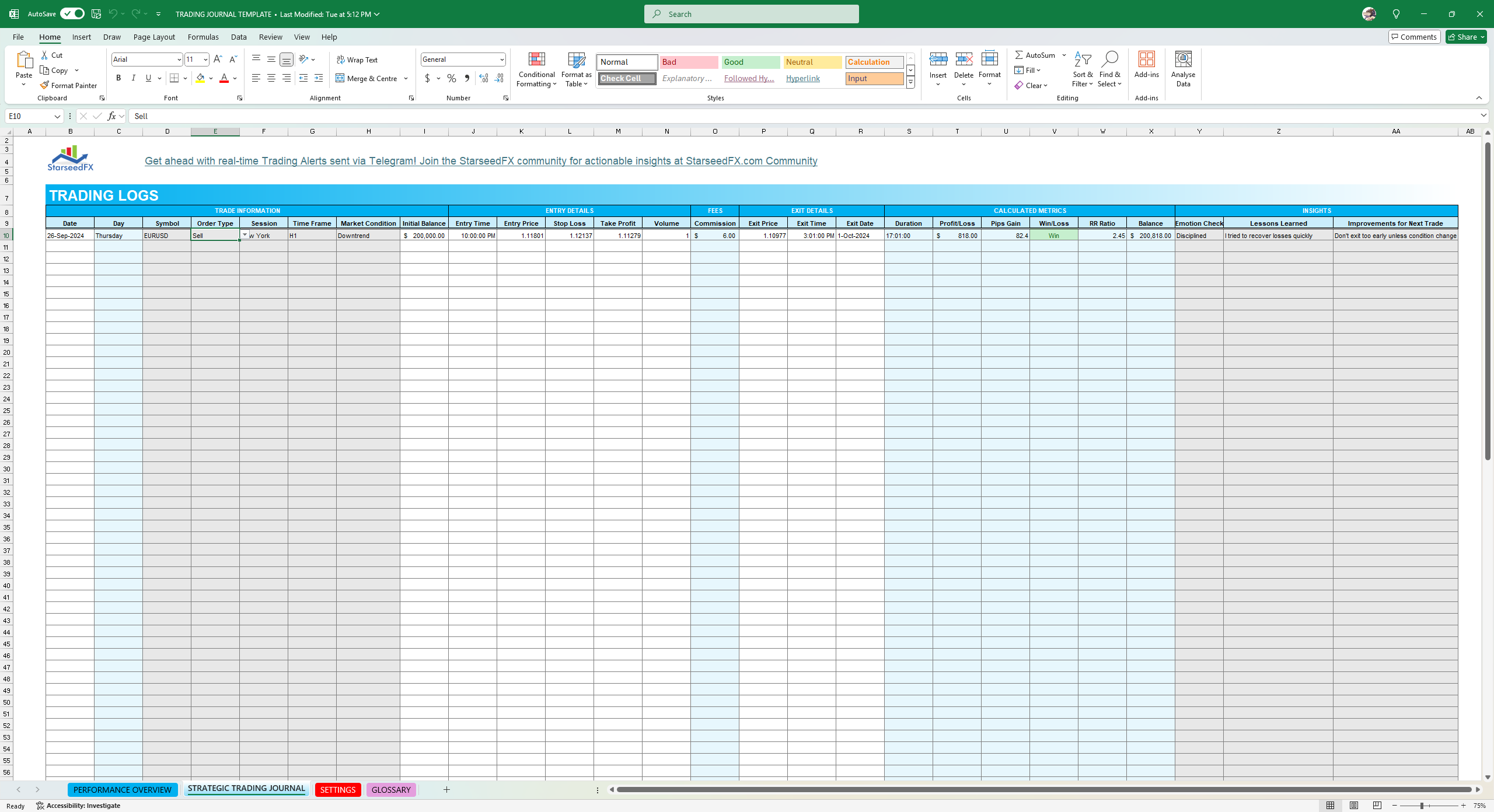Open Order Type dropdown in cell E10
This screenshot has height=812, width=1494.
245,235
